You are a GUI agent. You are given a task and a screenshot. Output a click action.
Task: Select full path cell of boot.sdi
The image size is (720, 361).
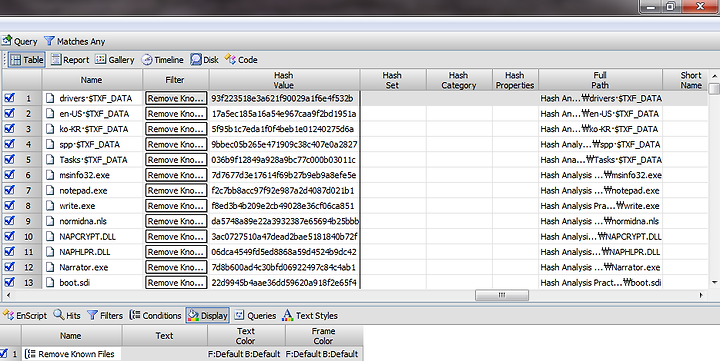pyautogui.click(x=600, y=282)
